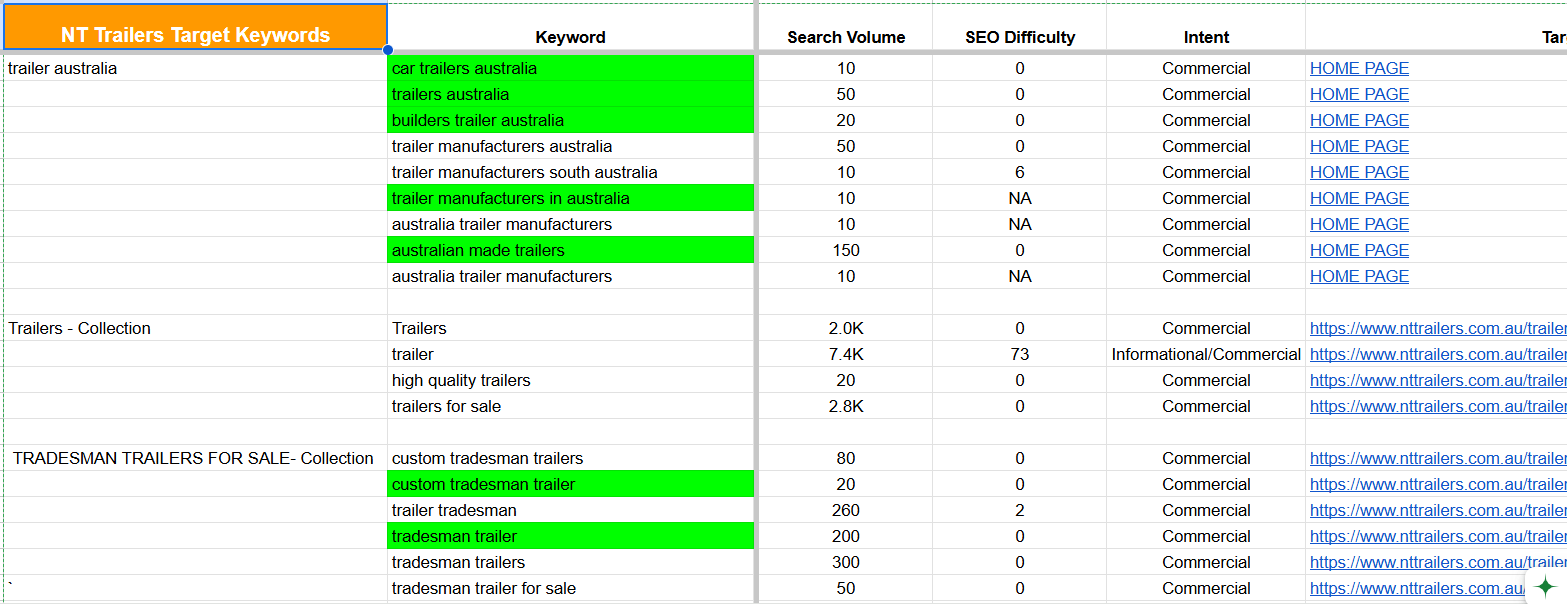Image resolution: width=1567 pixels, height=604 pixels.
Task: Open HOME PAGE link for 'car trailers australia'
Action: [1359, 68]
